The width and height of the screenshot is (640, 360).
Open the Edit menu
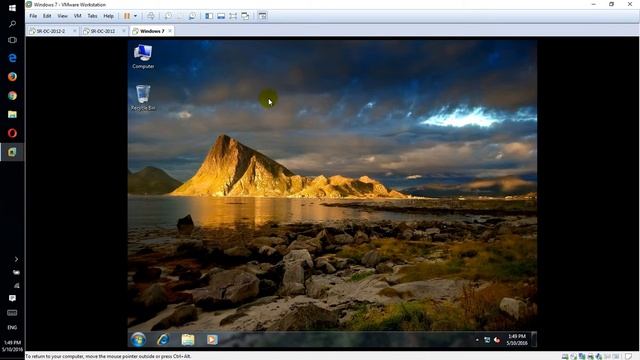pos(47,16)
